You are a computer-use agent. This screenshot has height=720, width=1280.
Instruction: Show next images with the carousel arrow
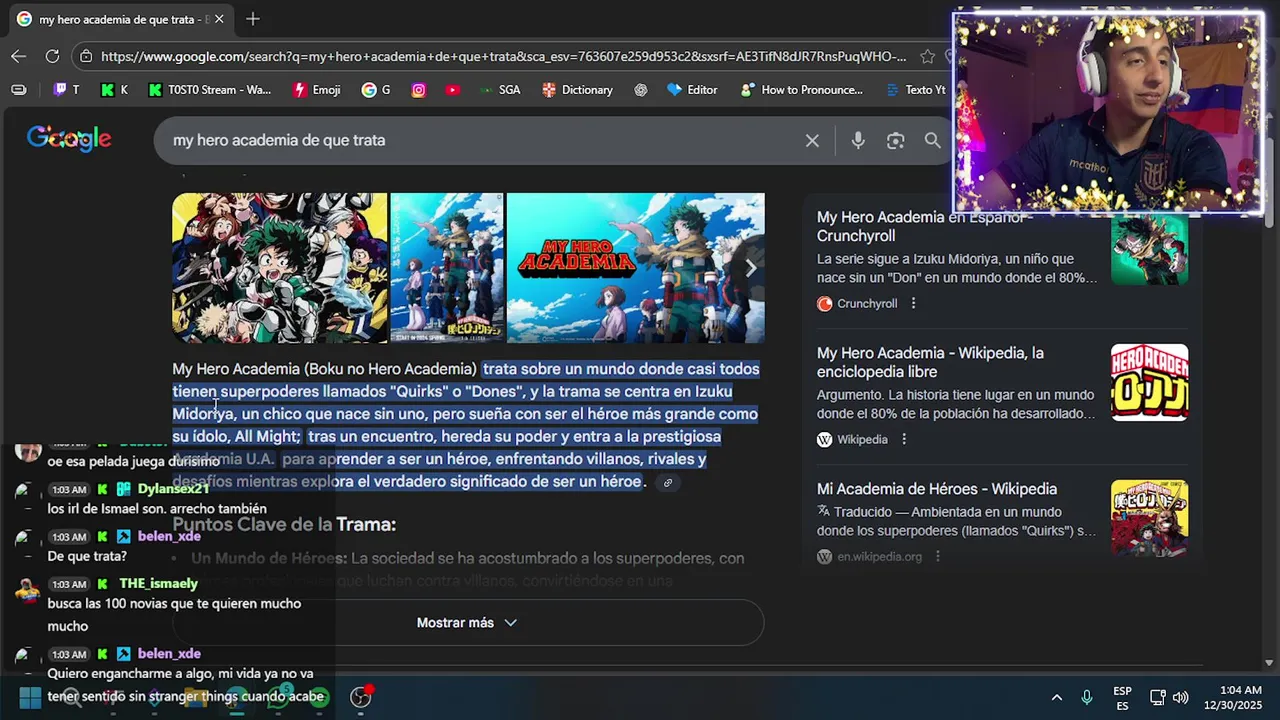click(x=751, y=268)
